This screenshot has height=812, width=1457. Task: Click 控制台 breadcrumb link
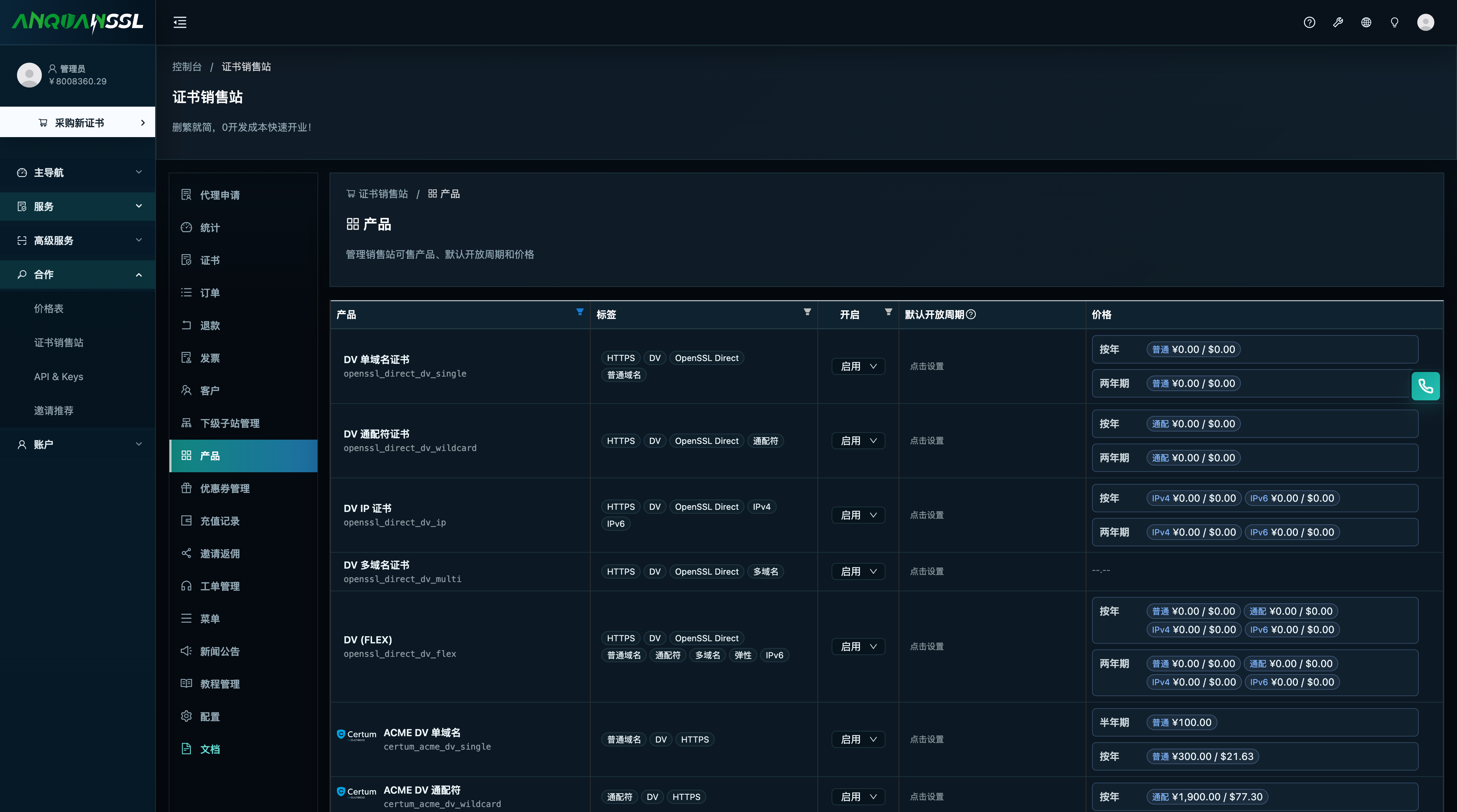coord(187,67)
